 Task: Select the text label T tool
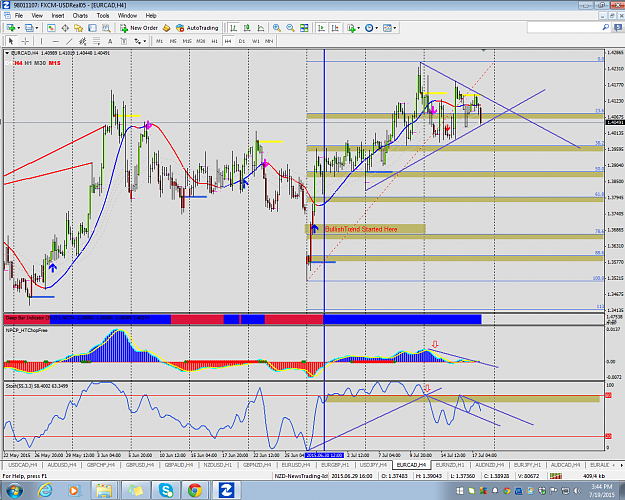coord(124,41)
